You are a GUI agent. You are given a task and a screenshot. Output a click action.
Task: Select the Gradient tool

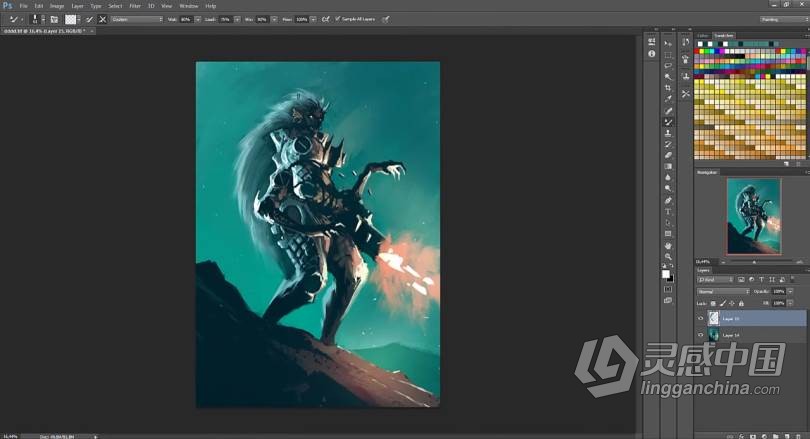668,167
